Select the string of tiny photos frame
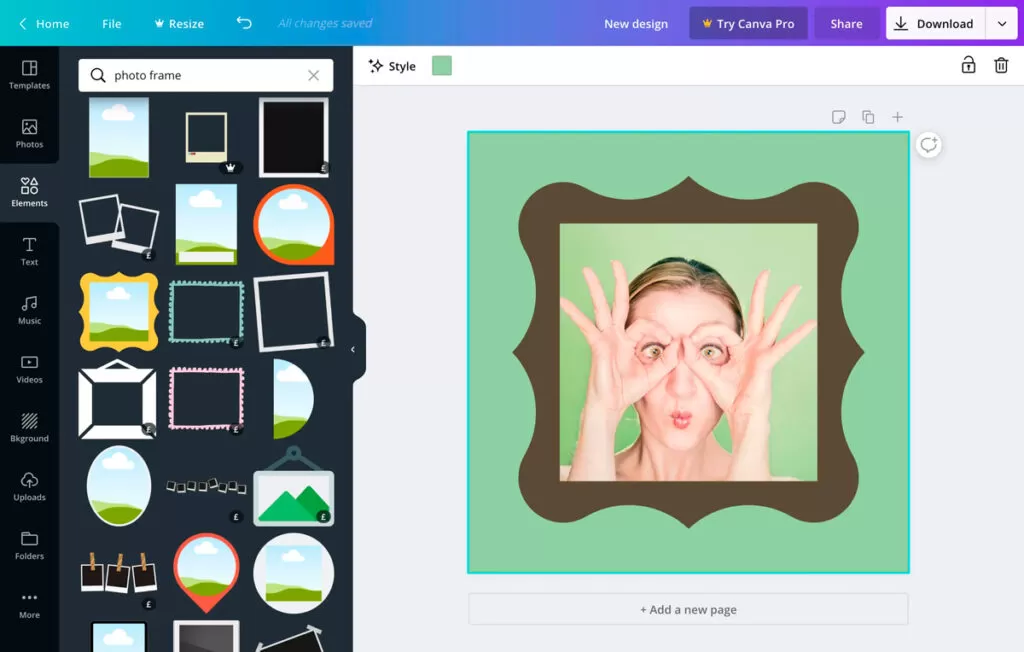The image size is (1024, 652). pos(206,487)
